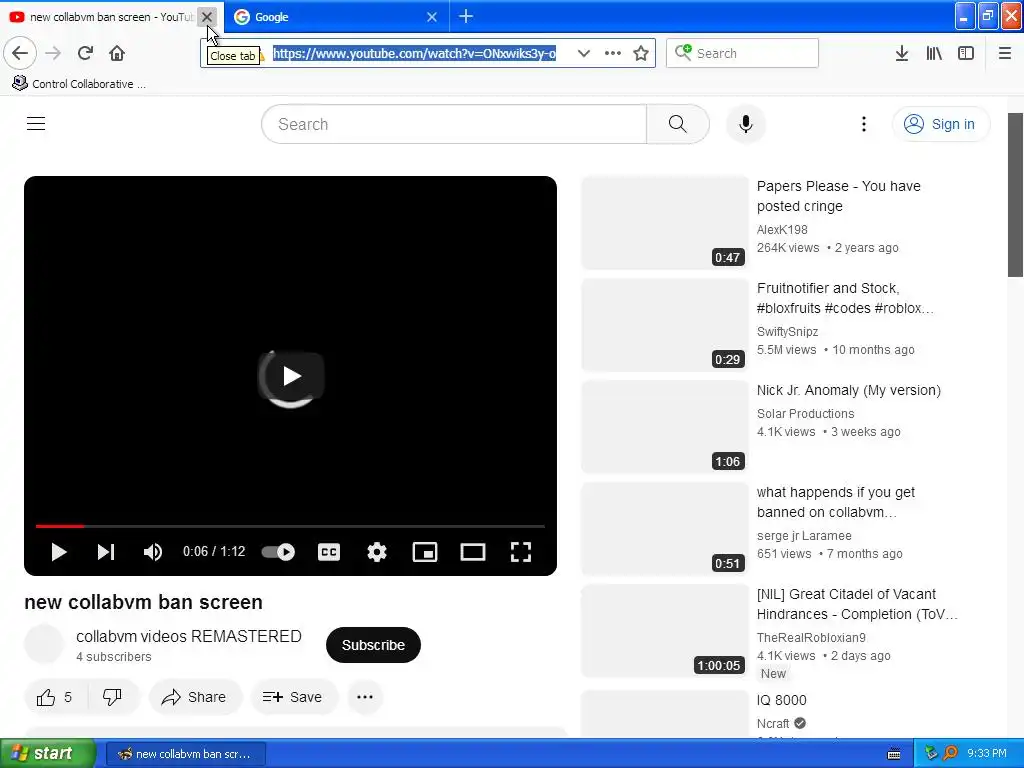Open more actions below video
Image resolution: width=1024 pixels, height=768 pixels.
[x=365, y=697]
